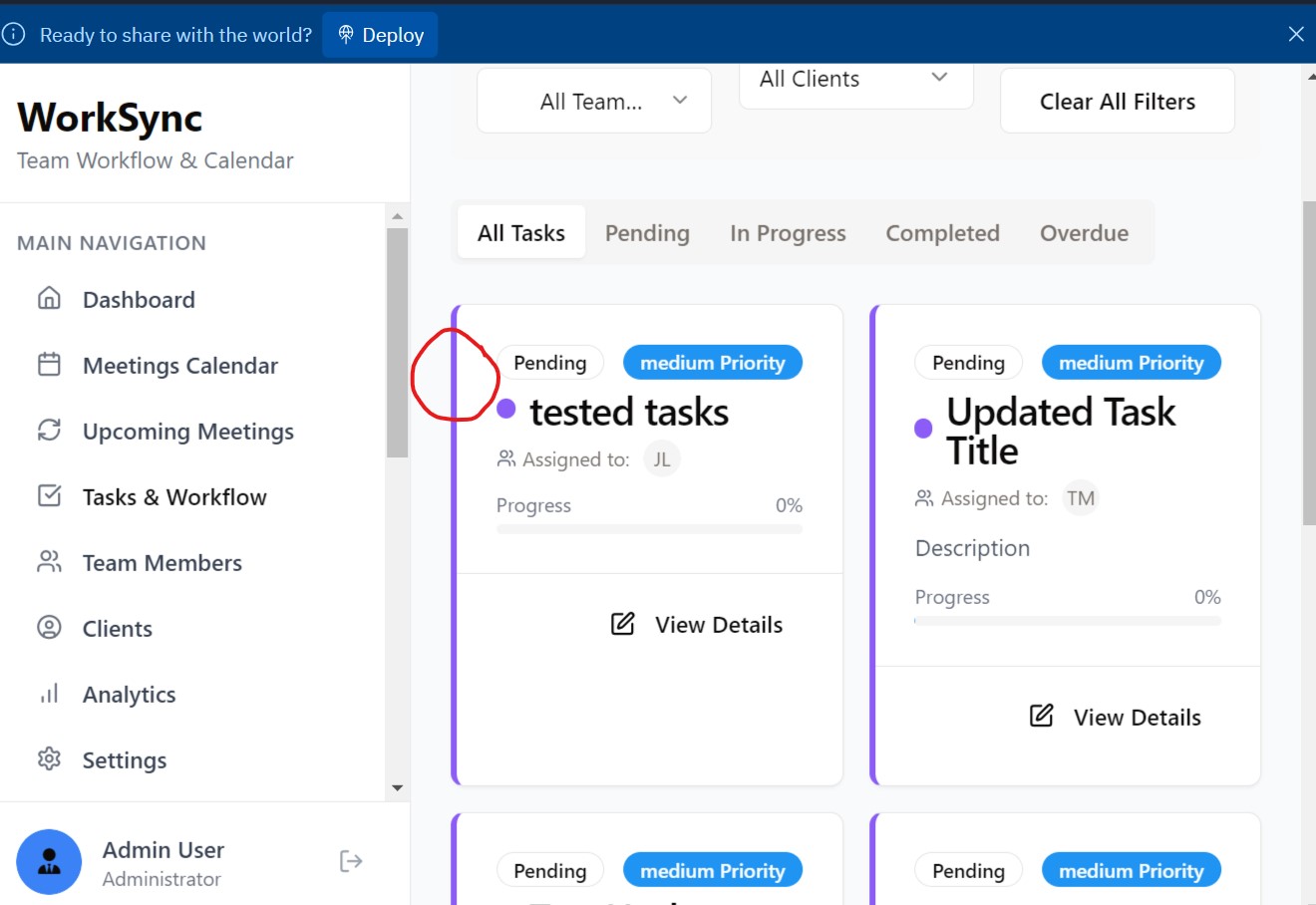Click the logout icon beside Admin User
Viewport: 1316px width, 905px height.
[x=351, y=861]
